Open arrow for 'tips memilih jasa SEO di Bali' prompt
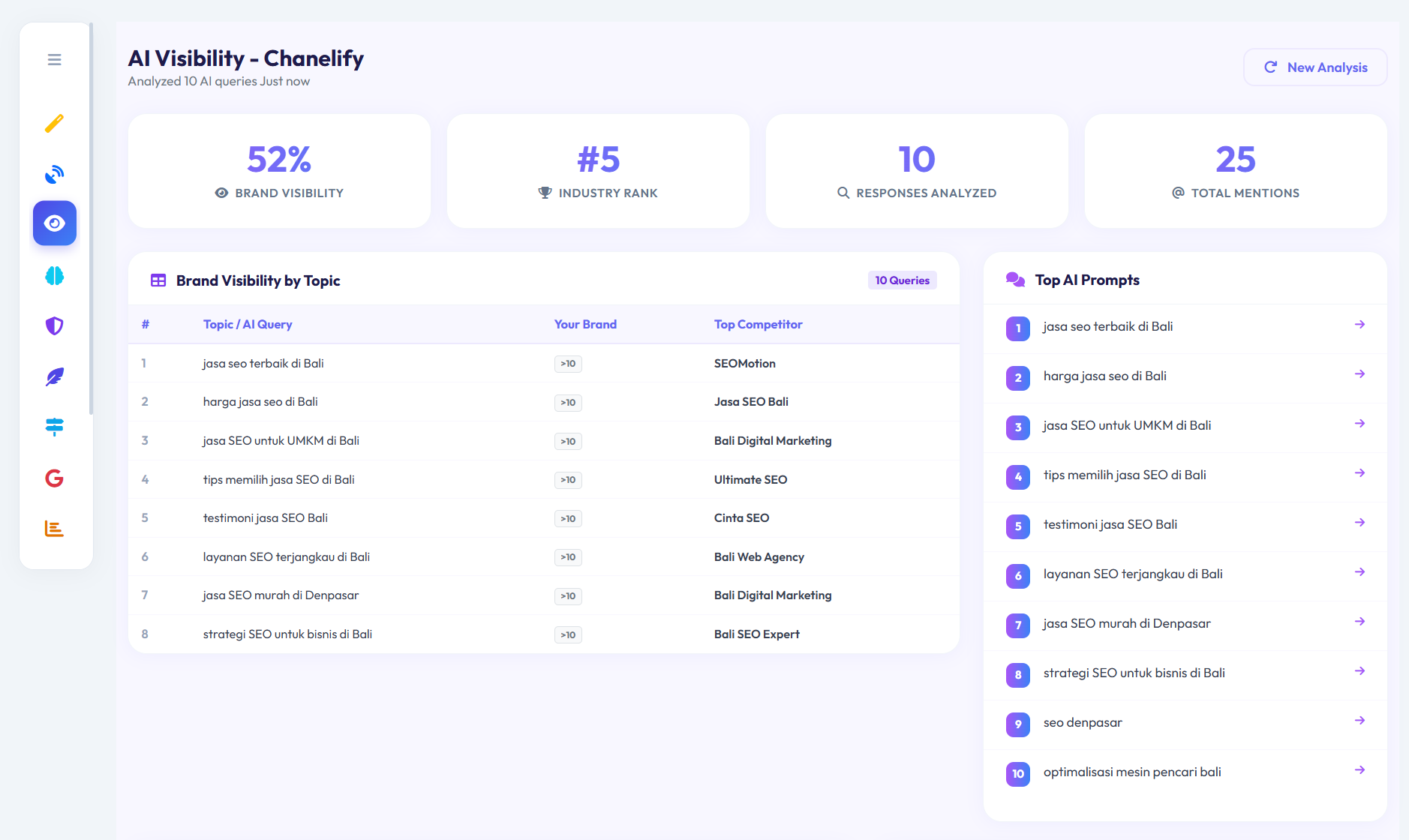Screen dimensions: 1409x840 point(1359,473)
